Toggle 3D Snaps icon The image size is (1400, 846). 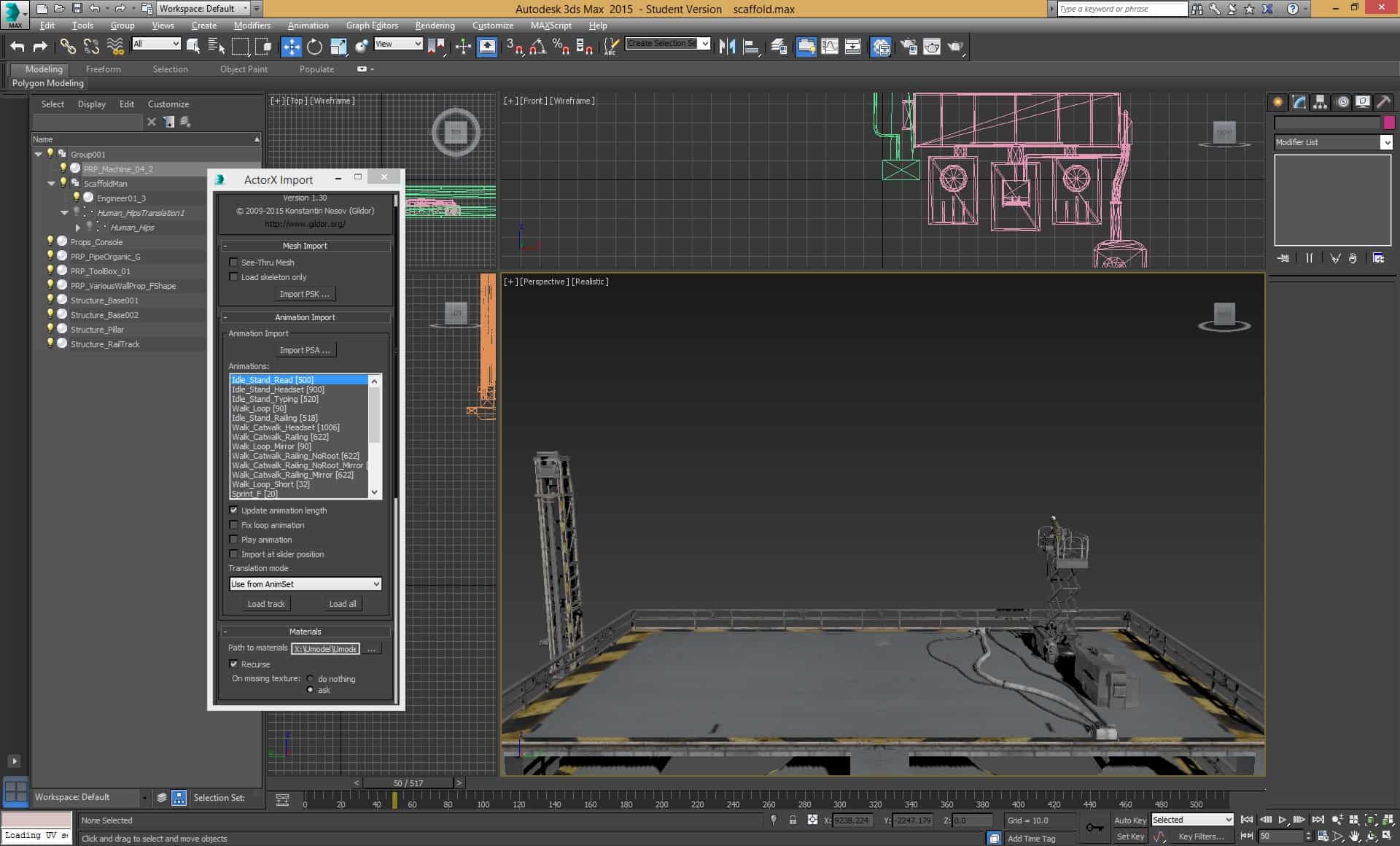pyautogui.click(x=515, y=47)
